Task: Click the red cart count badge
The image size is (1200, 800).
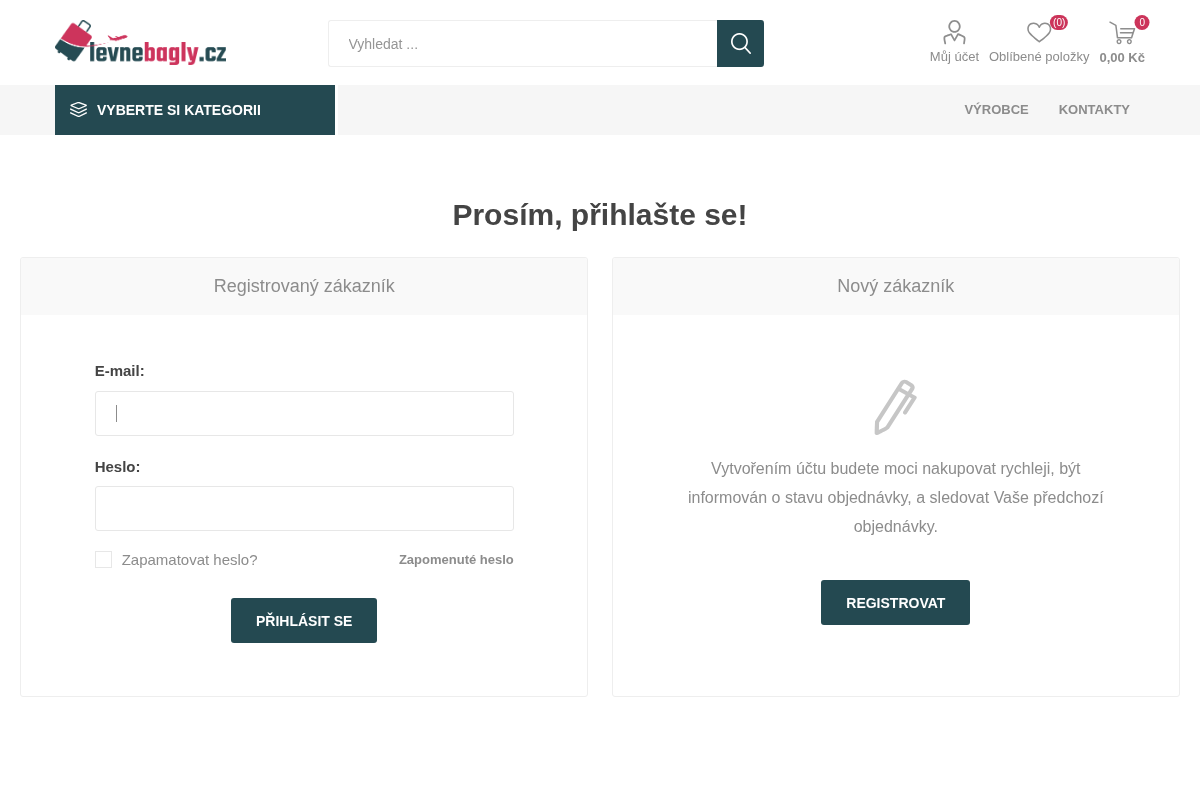Action: pos(1142,22)
